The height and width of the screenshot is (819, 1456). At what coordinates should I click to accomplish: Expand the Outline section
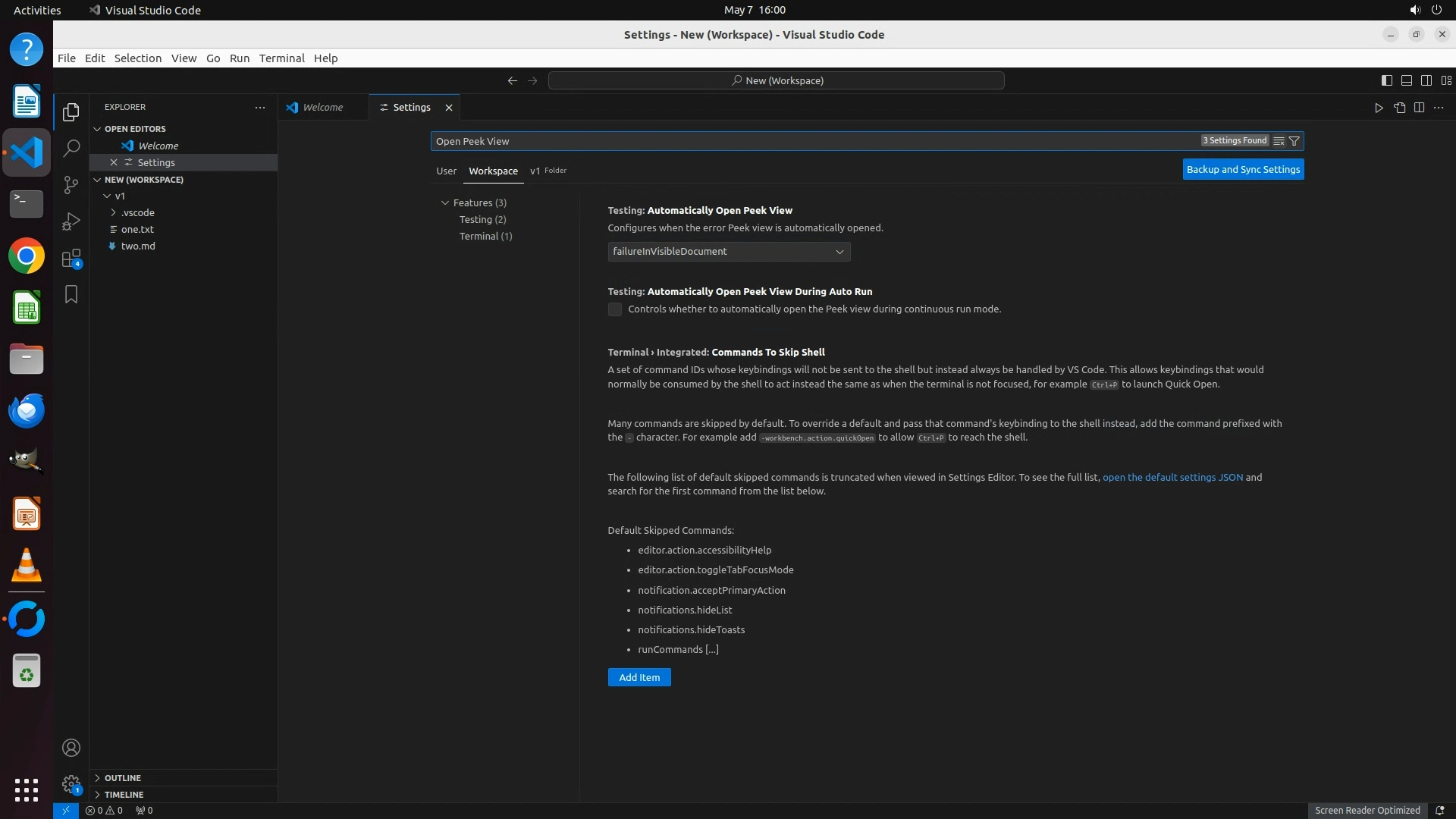point(122,778)
